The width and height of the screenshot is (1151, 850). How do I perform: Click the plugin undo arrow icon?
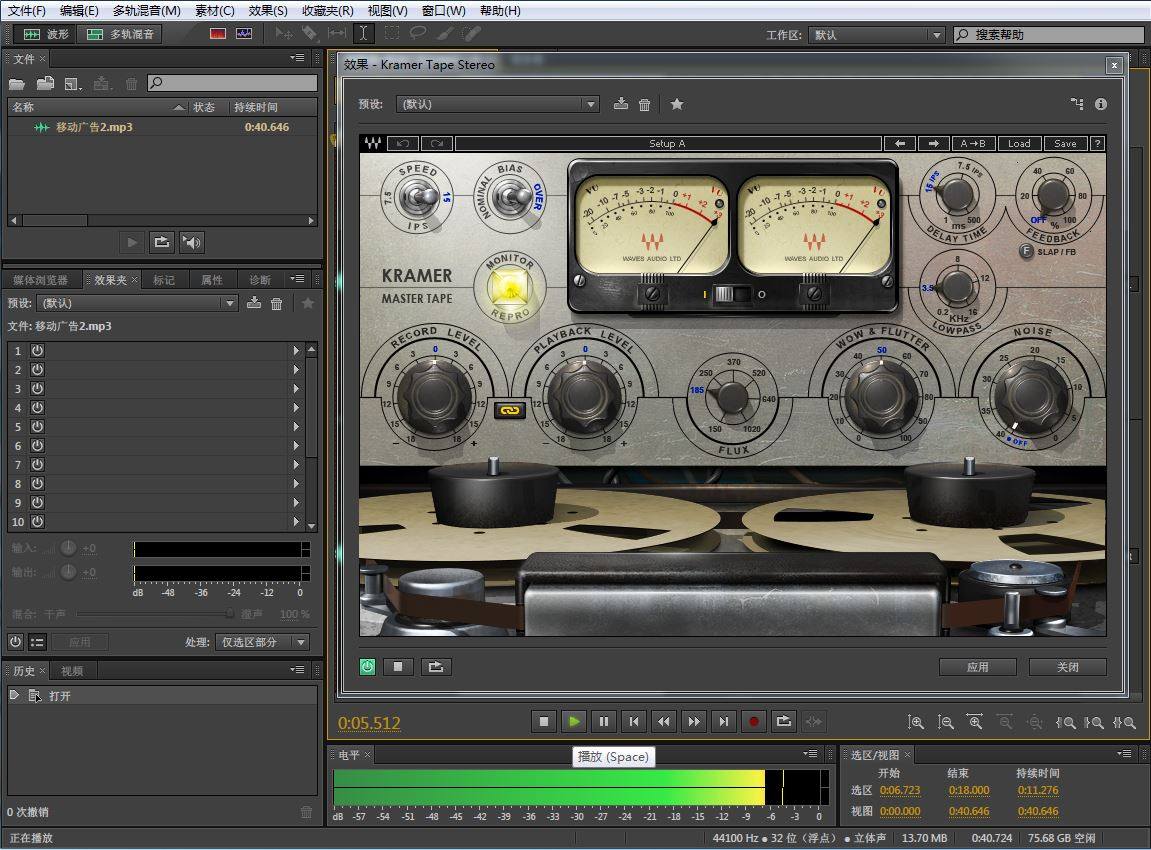point(403,143)
